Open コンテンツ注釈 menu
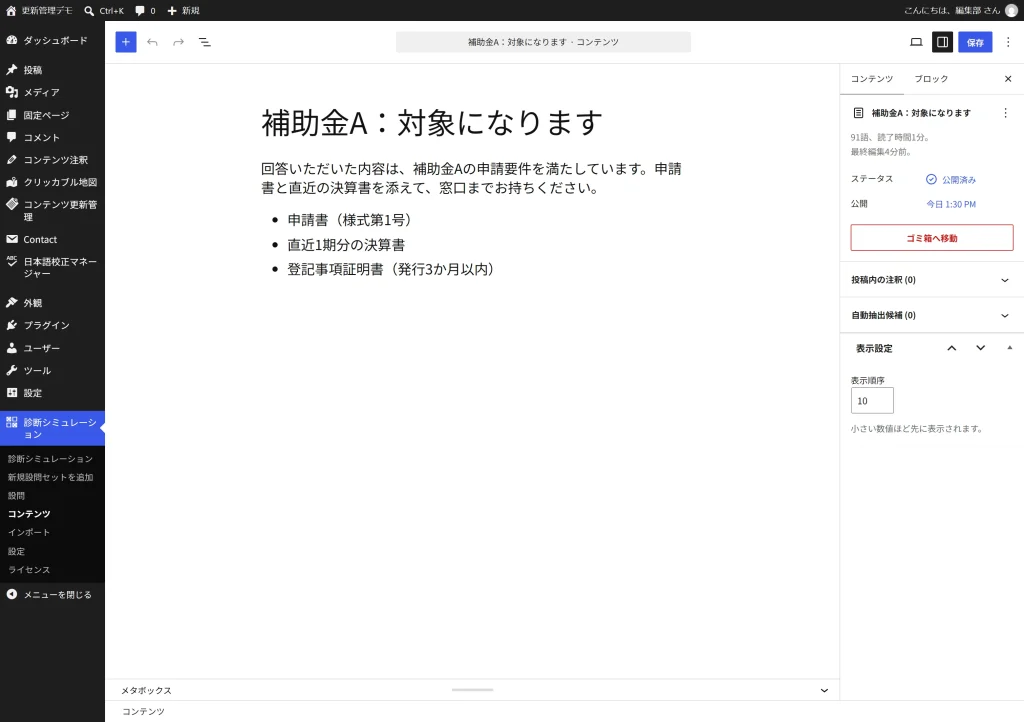Viewport: 1024px width, 722px height. tap(52, 159)
